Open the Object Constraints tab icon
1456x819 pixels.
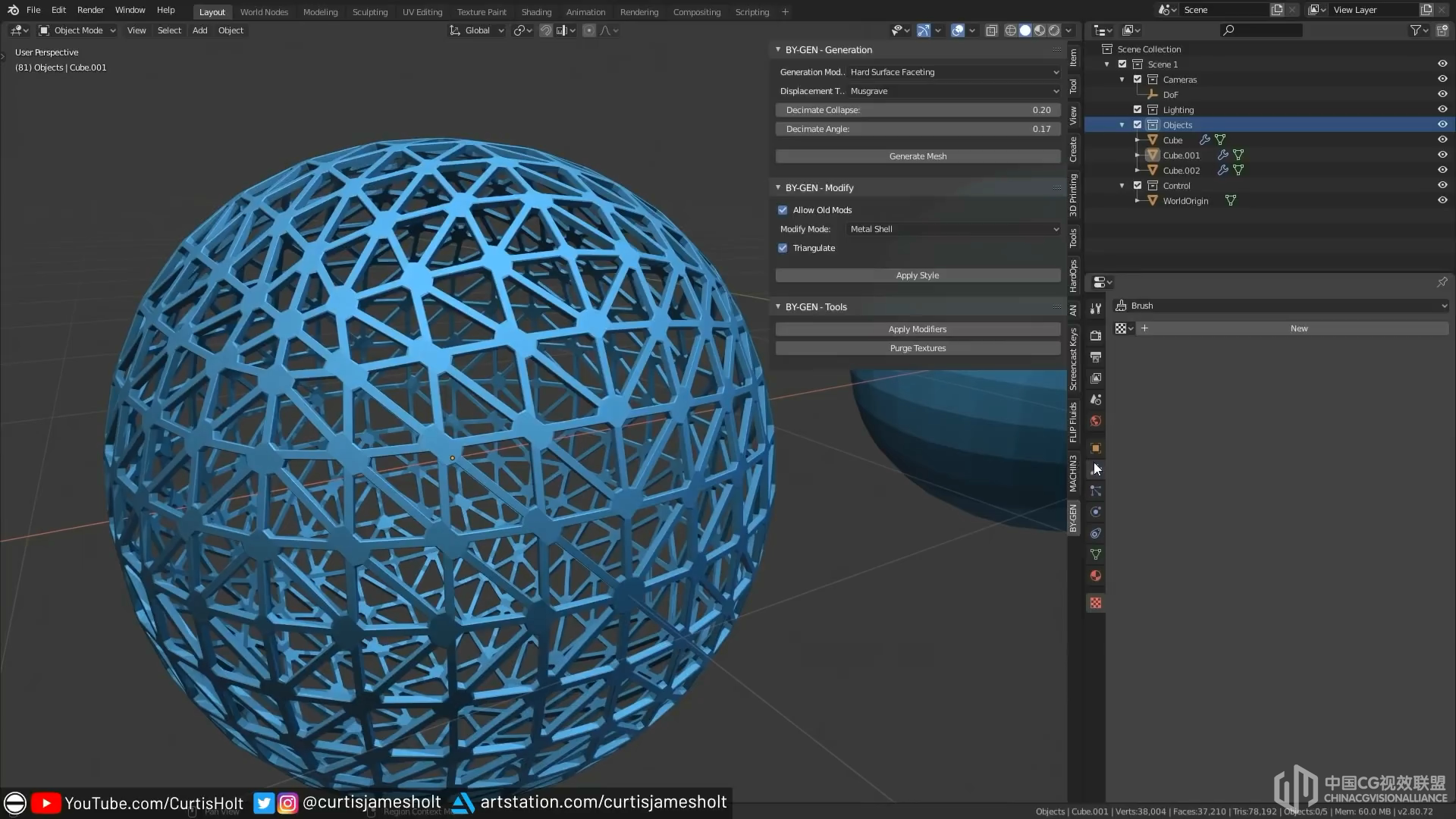(1096, 533)
